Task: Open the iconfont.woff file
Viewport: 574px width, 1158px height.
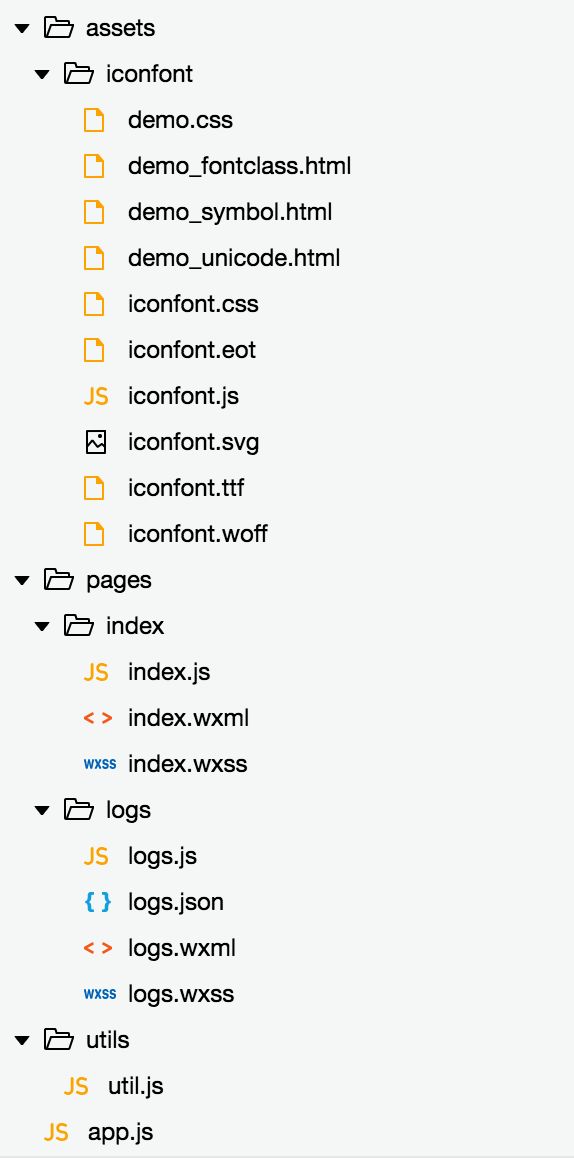Action: [x=198, y=533]
